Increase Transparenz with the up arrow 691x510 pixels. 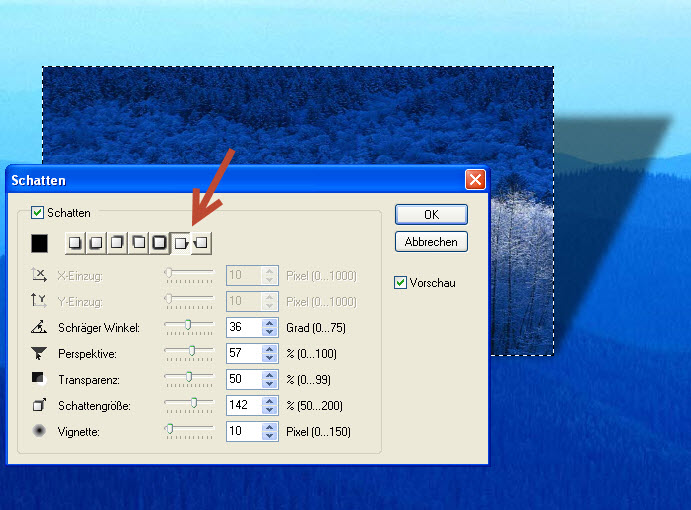tap(270, 375)
